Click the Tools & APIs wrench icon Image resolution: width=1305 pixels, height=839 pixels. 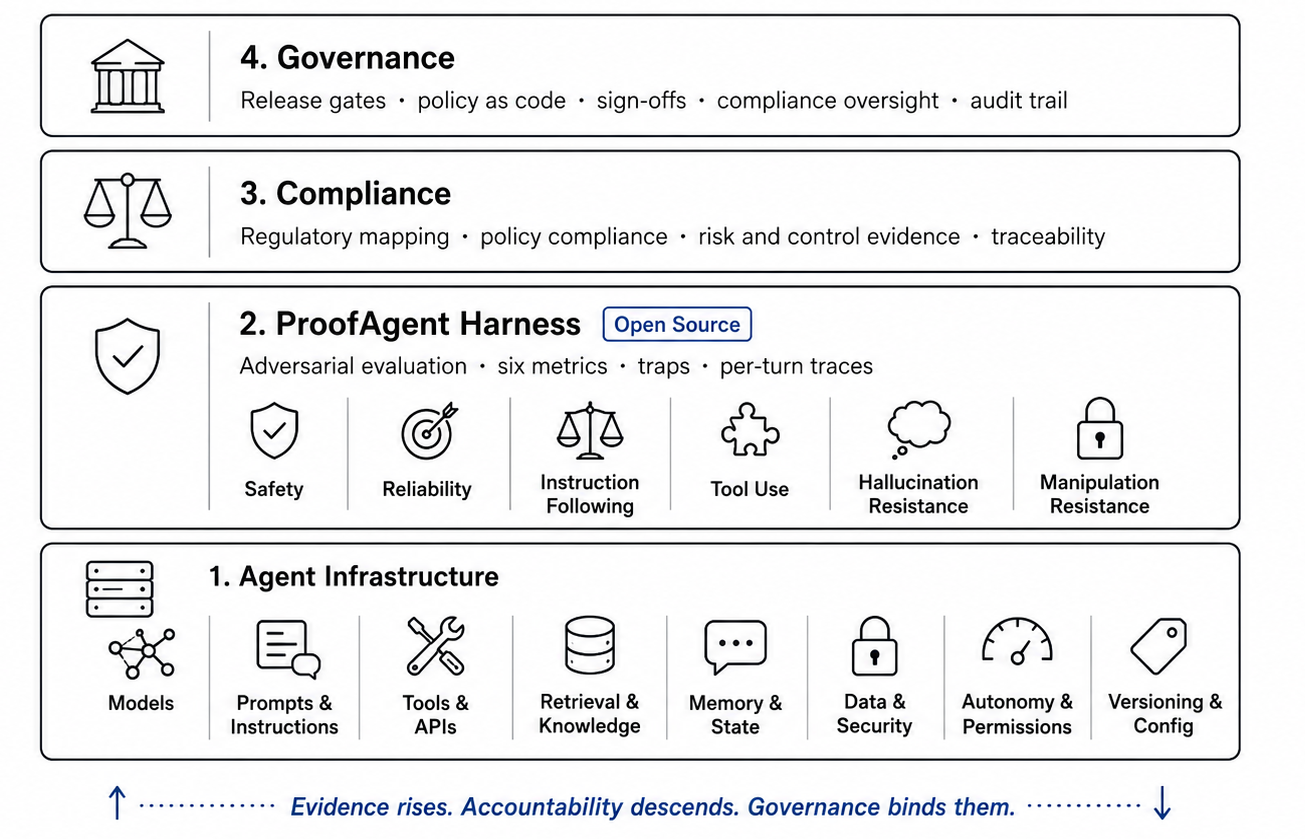(x=435, y=646)
